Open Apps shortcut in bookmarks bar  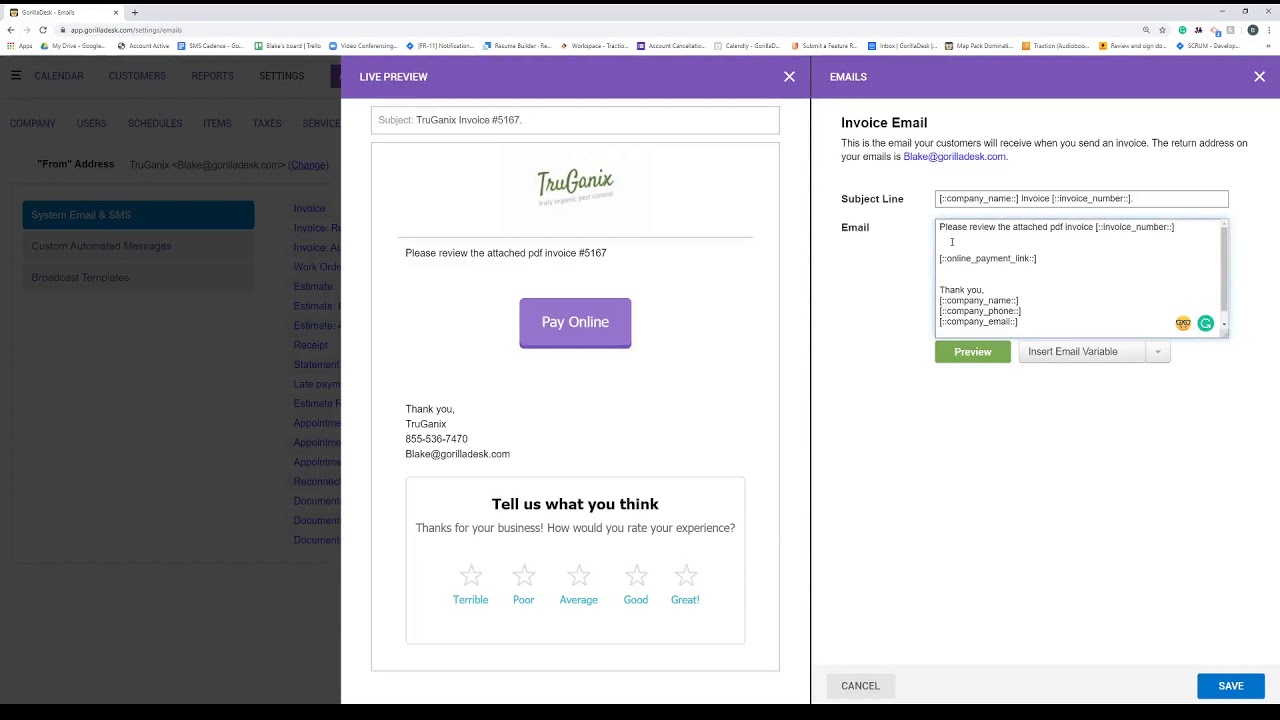(19, 46)
